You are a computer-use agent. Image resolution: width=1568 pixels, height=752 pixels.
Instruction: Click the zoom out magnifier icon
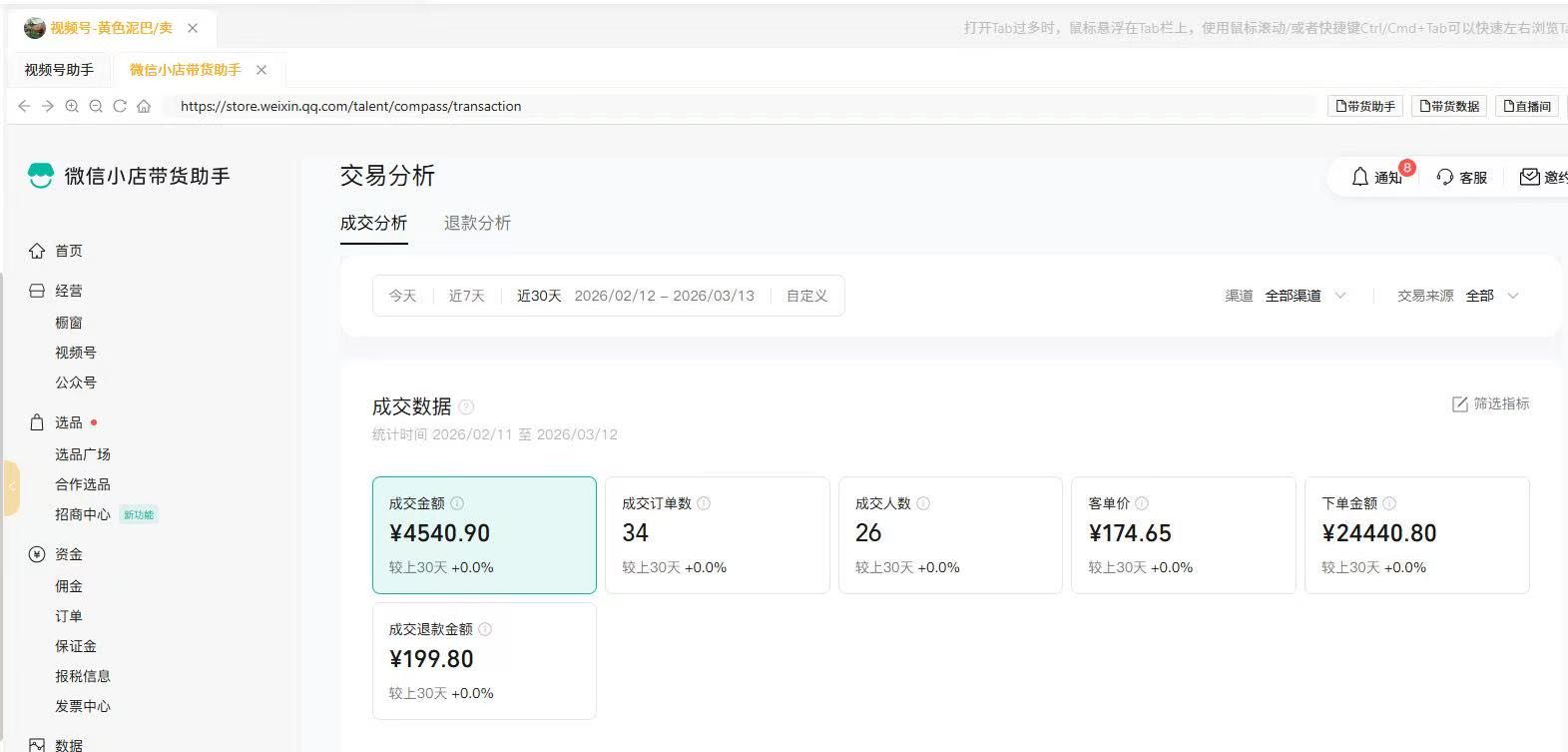96,106
